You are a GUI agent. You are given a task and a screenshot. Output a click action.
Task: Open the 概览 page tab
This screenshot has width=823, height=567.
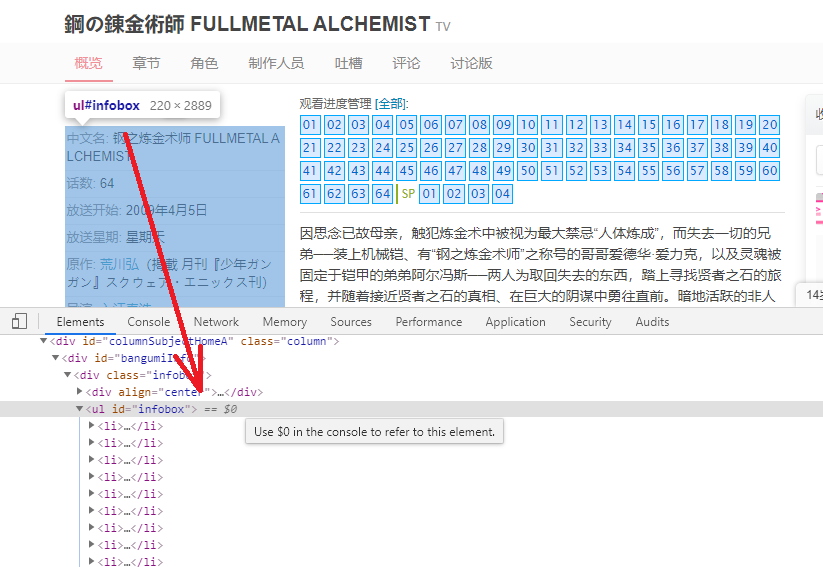click(x=88, y=64)
